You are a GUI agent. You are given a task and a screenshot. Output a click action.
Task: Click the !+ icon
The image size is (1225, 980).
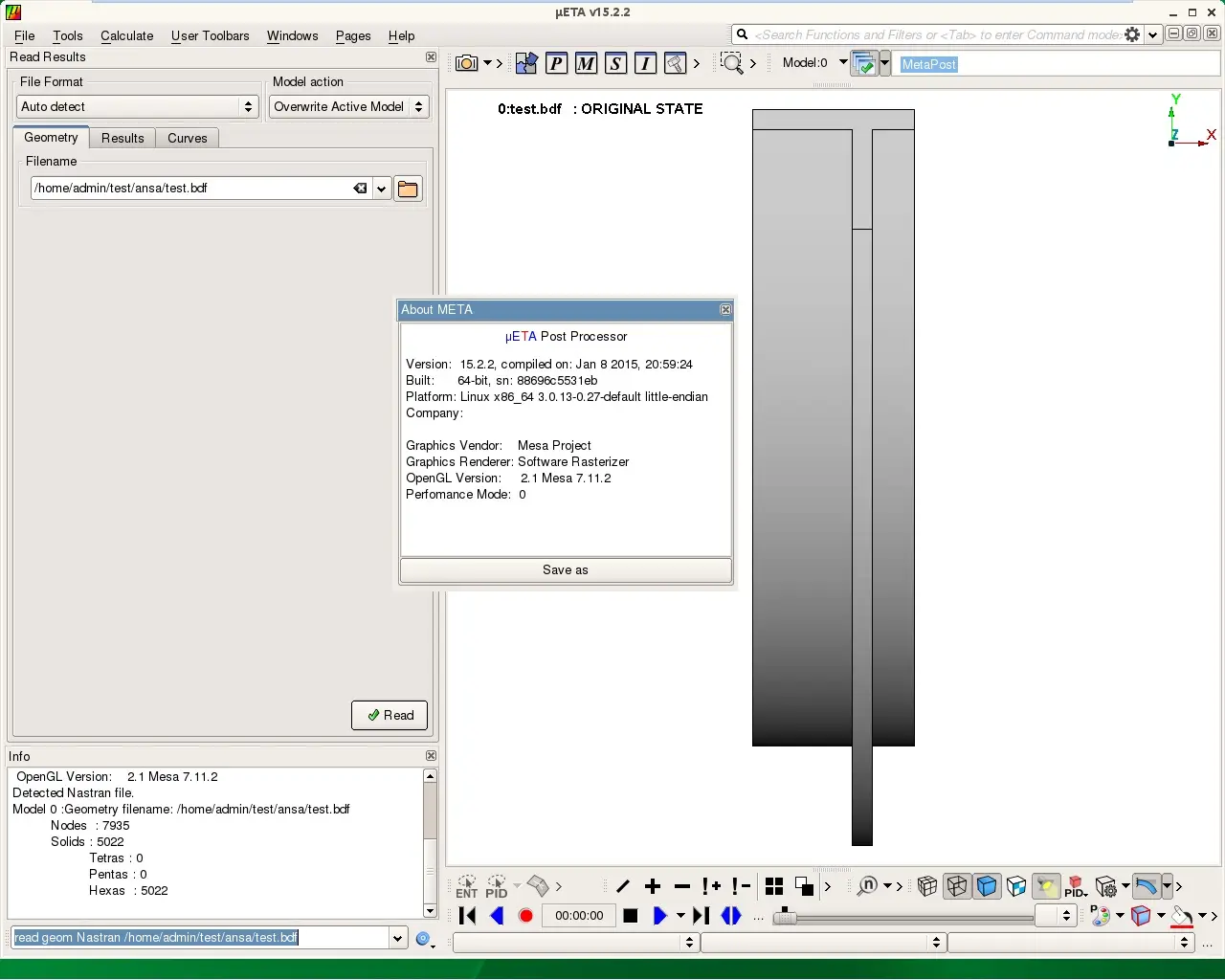point(711,886)
